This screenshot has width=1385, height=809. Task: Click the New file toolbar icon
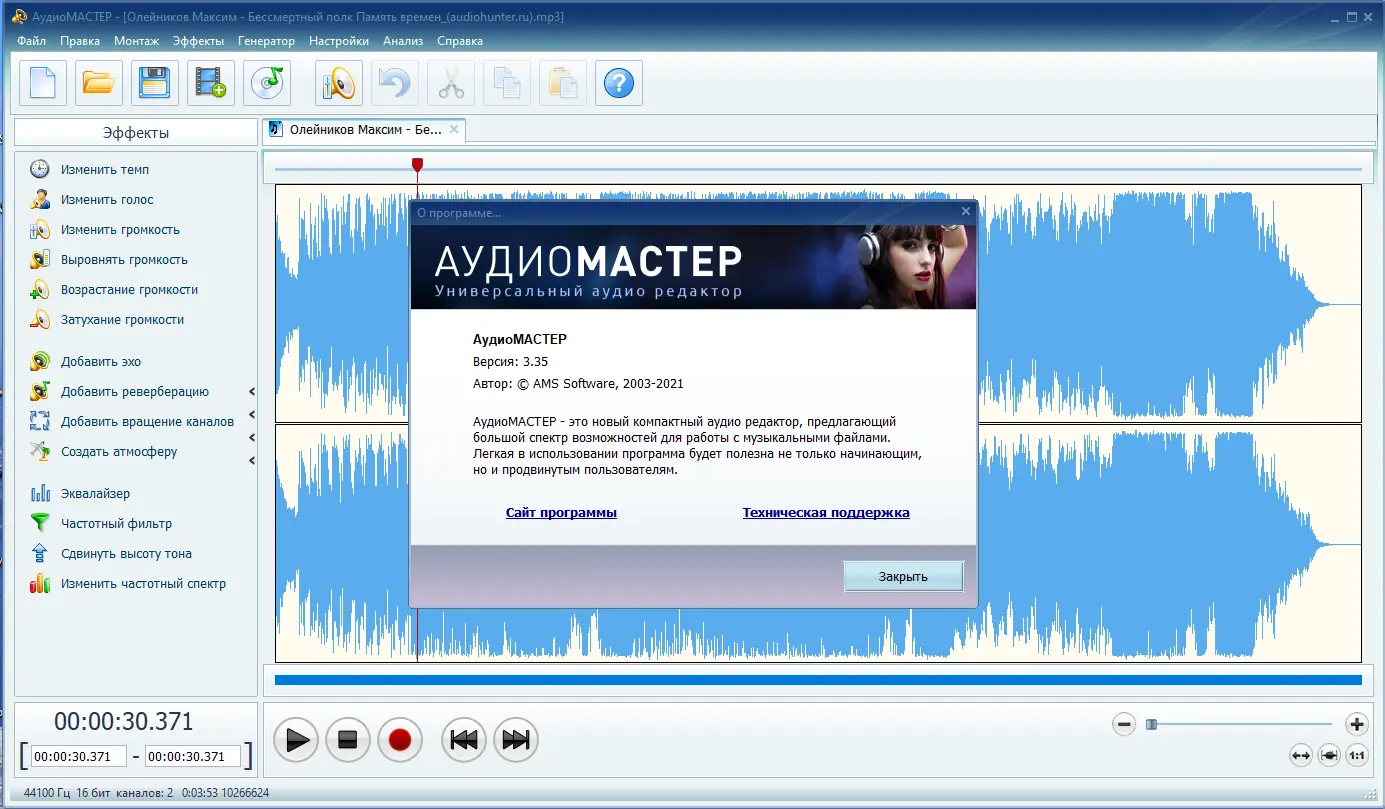(43, 83)
